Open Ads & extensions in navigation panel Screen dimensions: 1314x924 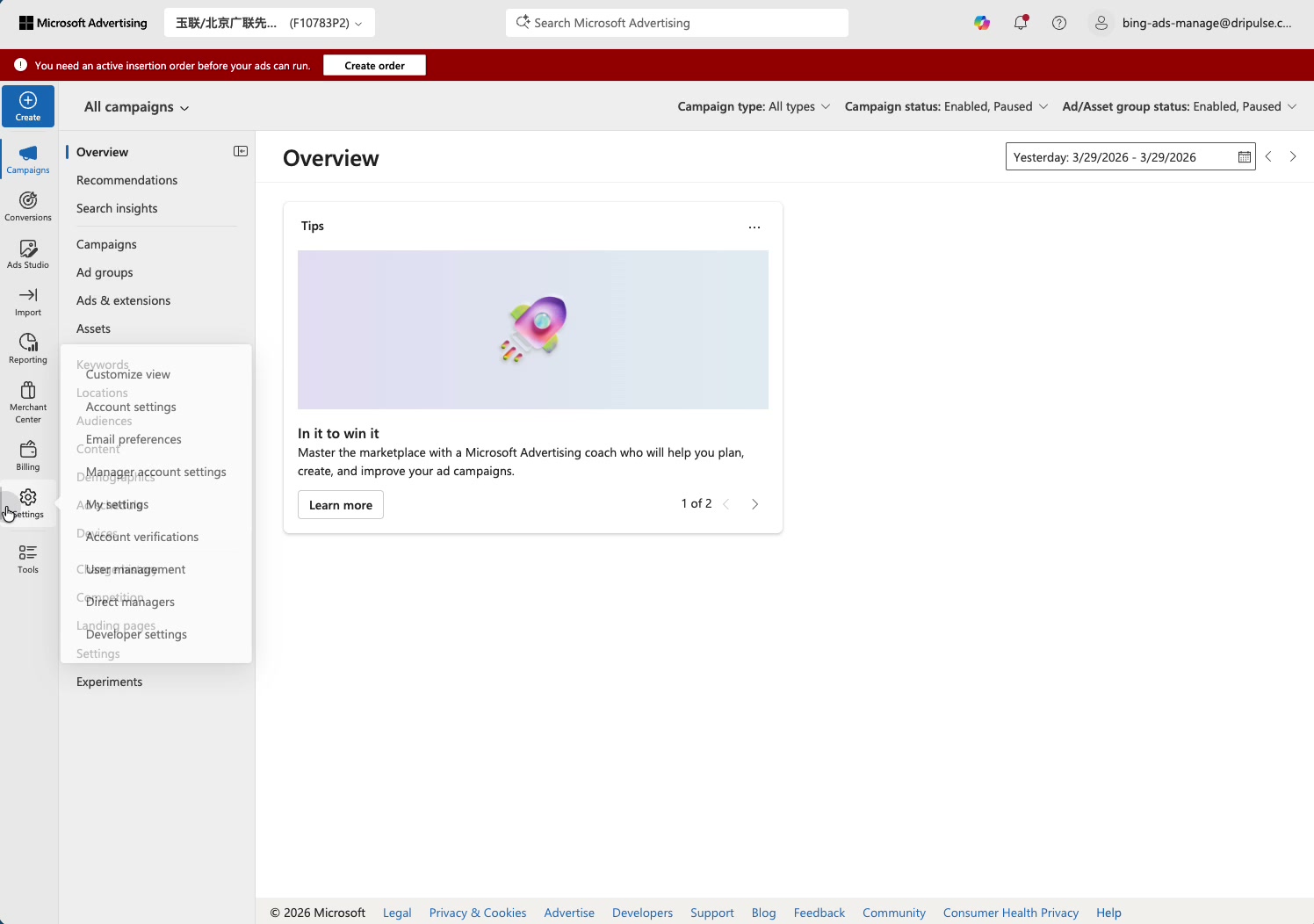coord(123,300)
